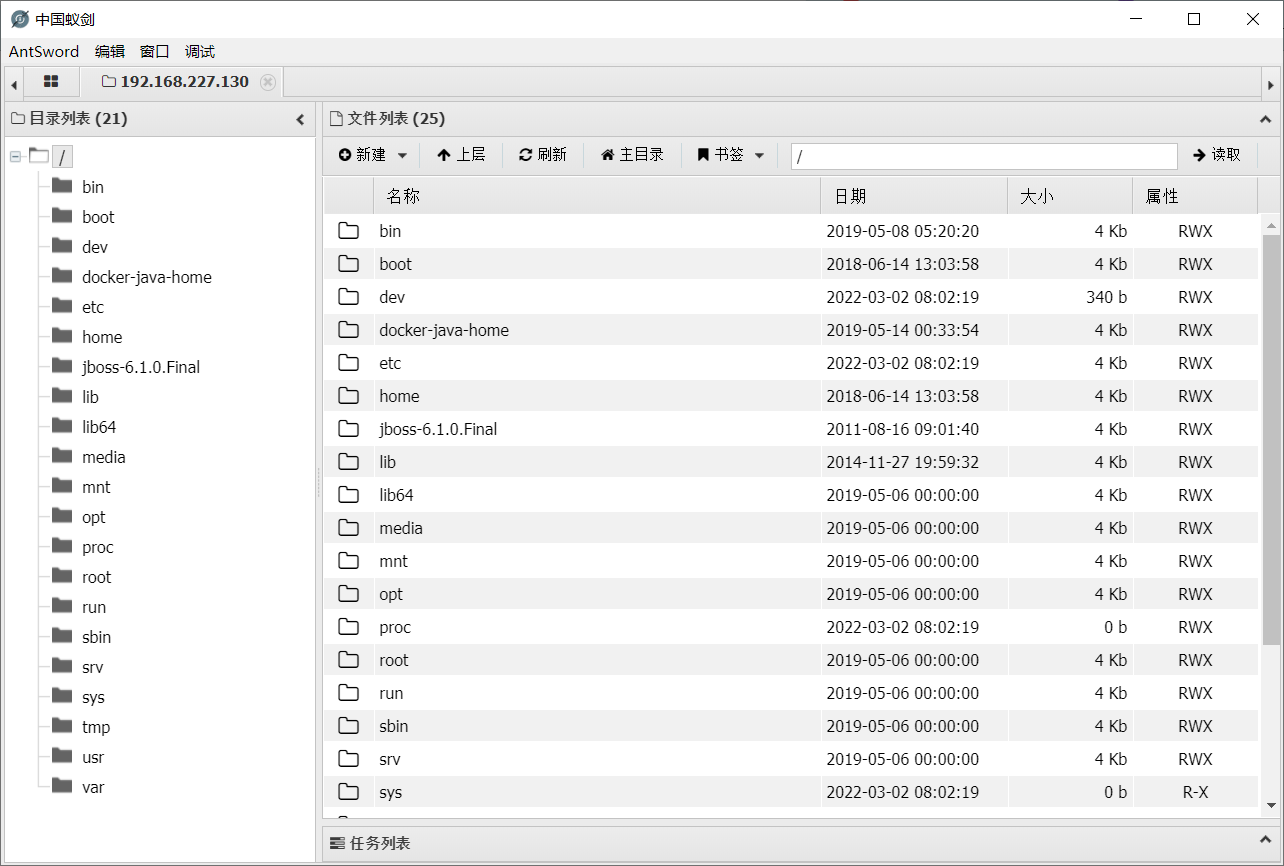The width and height of the screenshot is (1284, 866).
Task: Click the date 2011-08-16 09:01:40
Action: [903, 429]
